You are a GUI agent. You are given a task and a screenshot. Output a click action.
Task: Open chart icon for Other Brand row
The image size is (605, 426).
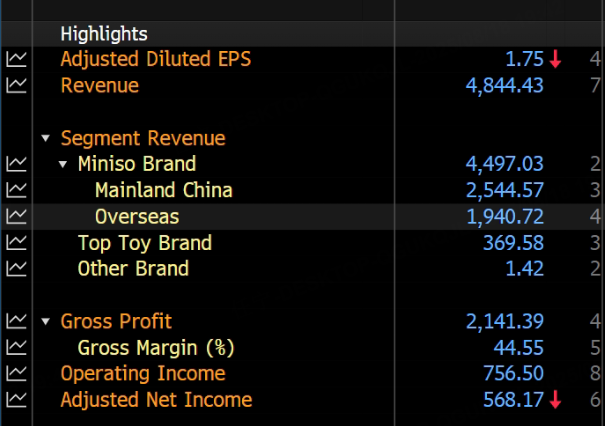click(16, 269)
